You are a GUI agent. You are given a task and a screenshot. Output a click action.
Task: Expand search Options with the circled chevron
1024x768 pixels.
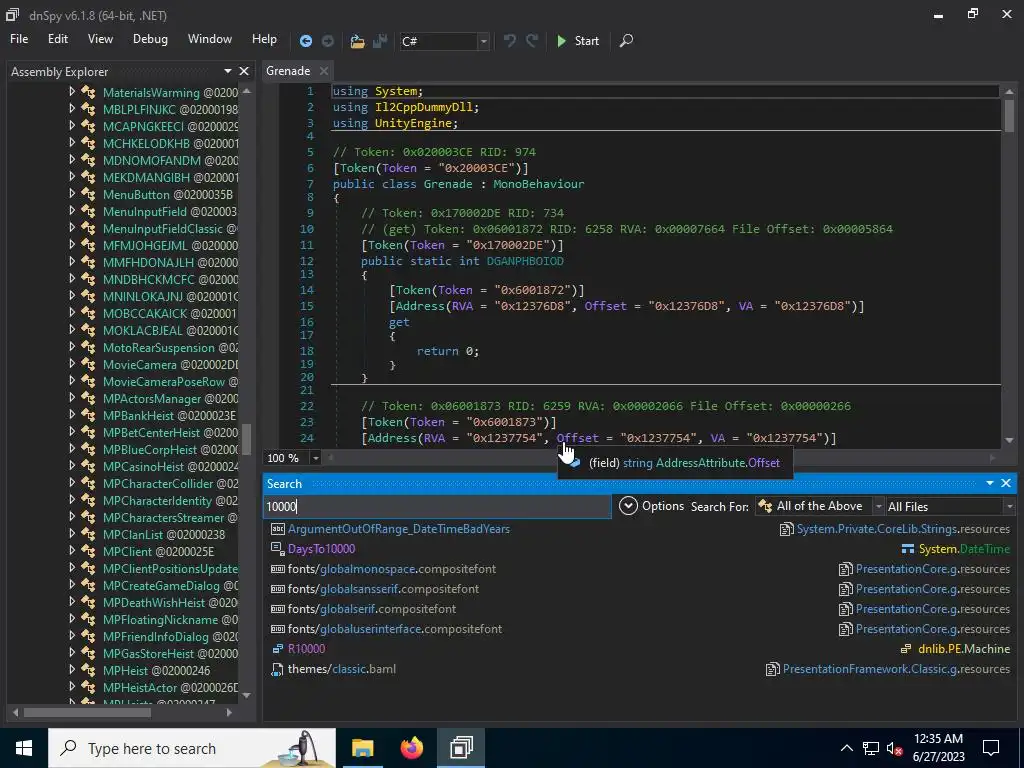pos(628,506)
